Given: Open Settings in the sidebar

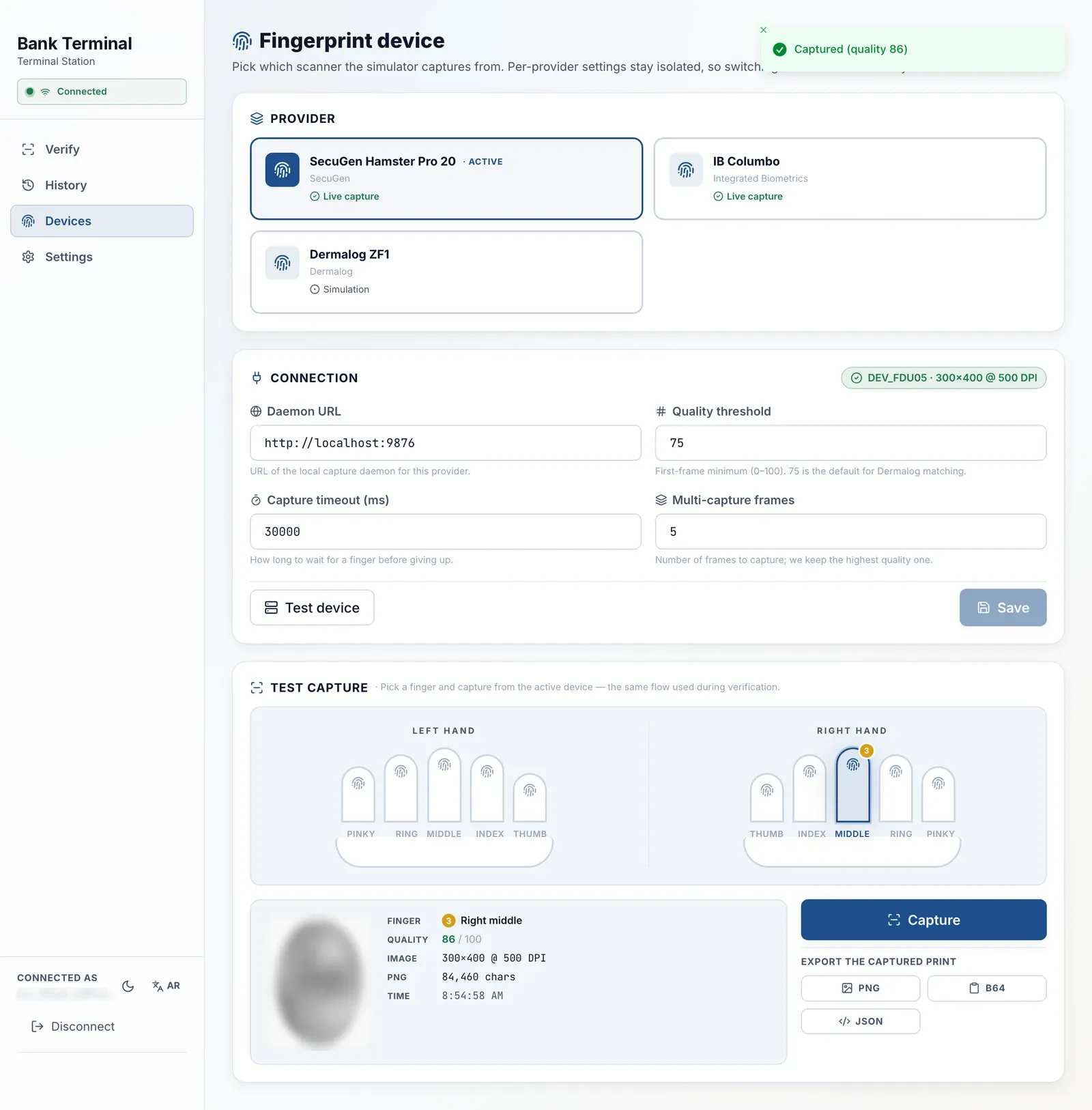Looking at the screenshot, I should coord(102,257).
